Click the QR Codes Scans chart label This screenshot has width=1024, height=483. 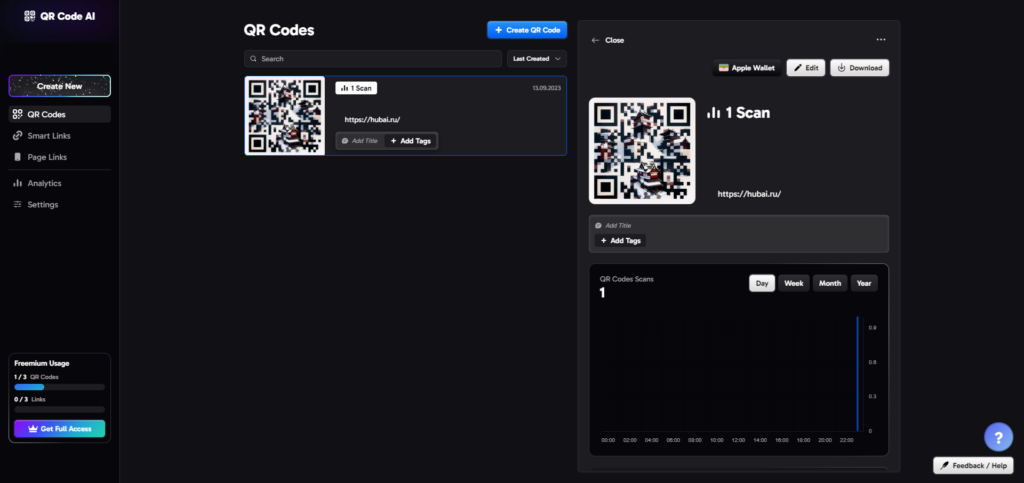click(627, 279)
